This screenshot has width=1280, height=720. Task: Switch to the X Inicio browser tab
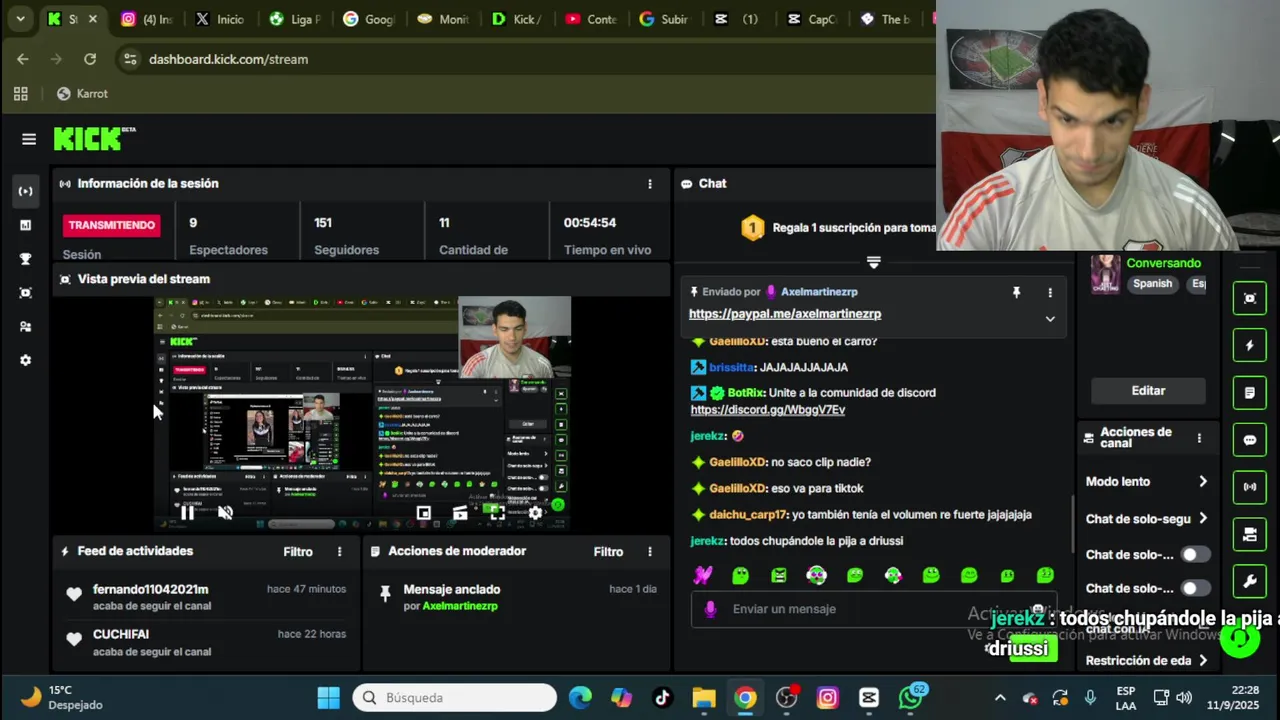(x=220, y=19)
